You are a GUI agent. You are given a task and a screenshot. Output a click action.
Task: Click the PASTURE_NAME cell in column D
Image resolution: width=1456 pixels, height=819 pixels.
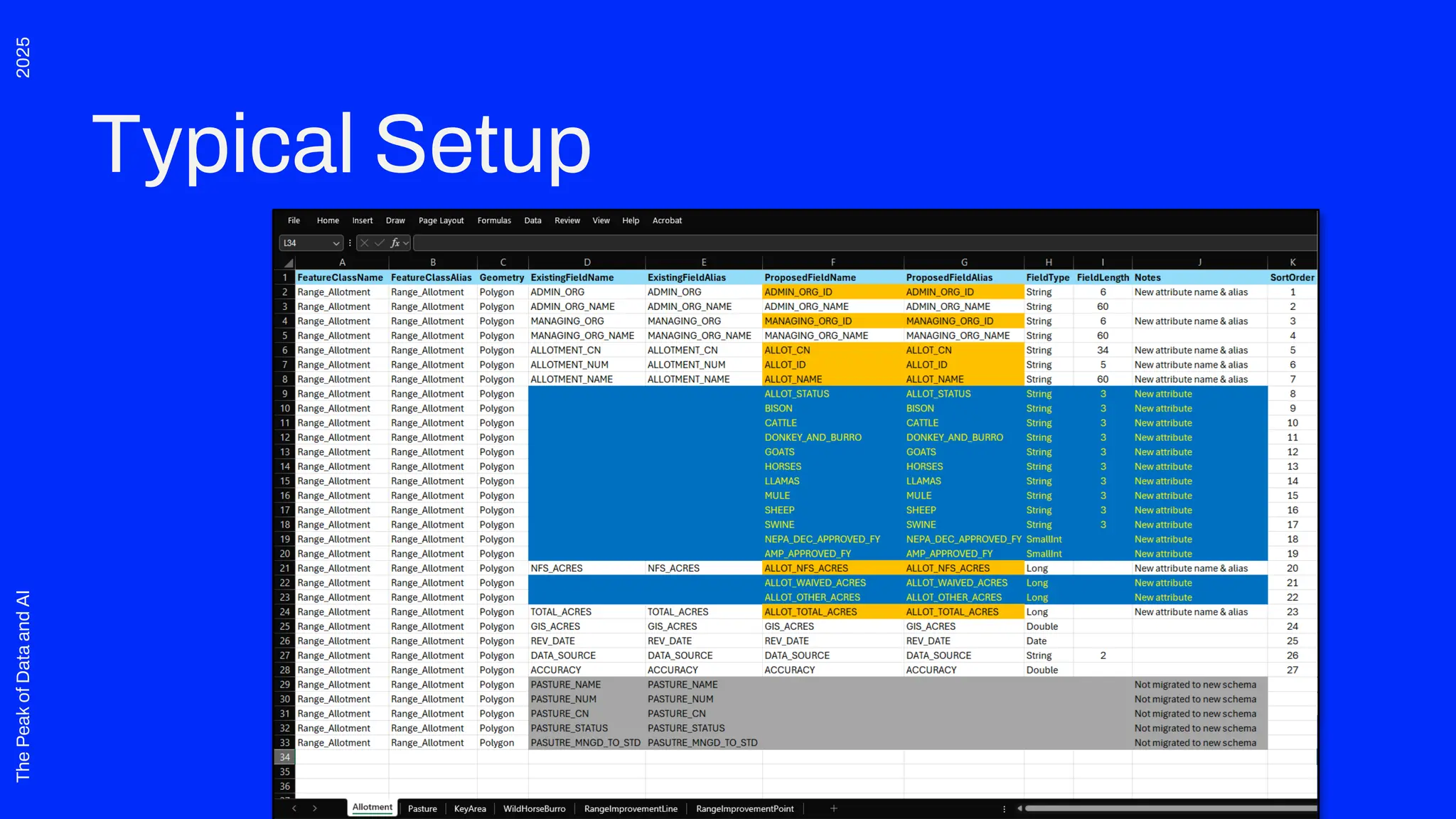coord(587,685)
